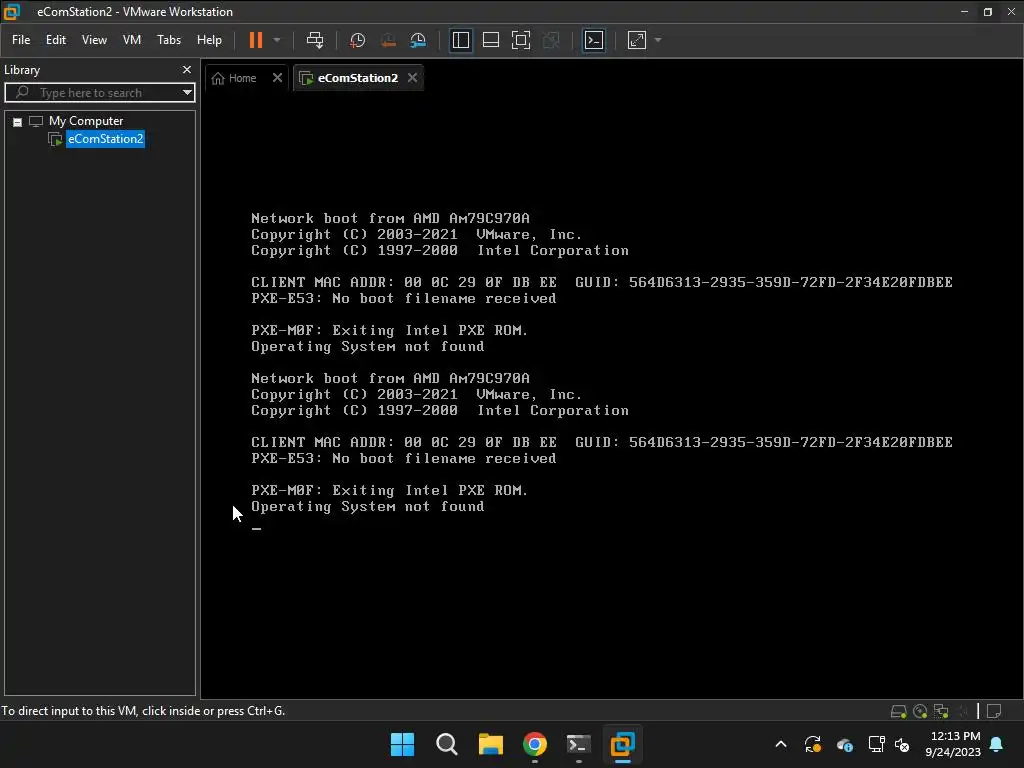Viewport: 1024px width, 768px height.
Task: Click inside the VM console screen
Action: click(611, 395)
